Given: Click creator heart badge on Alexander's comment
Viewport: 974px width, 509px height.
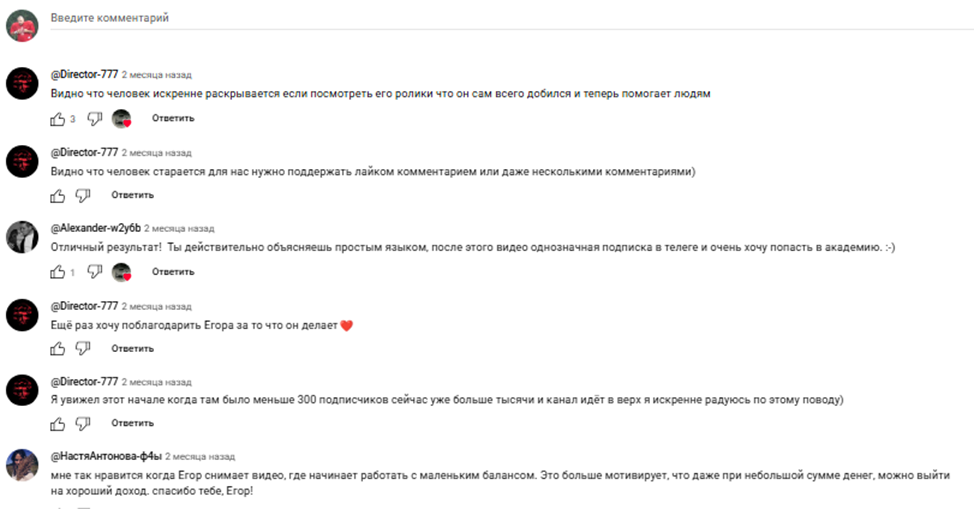Looking at the screenshot, I should [x=121, y=272].
